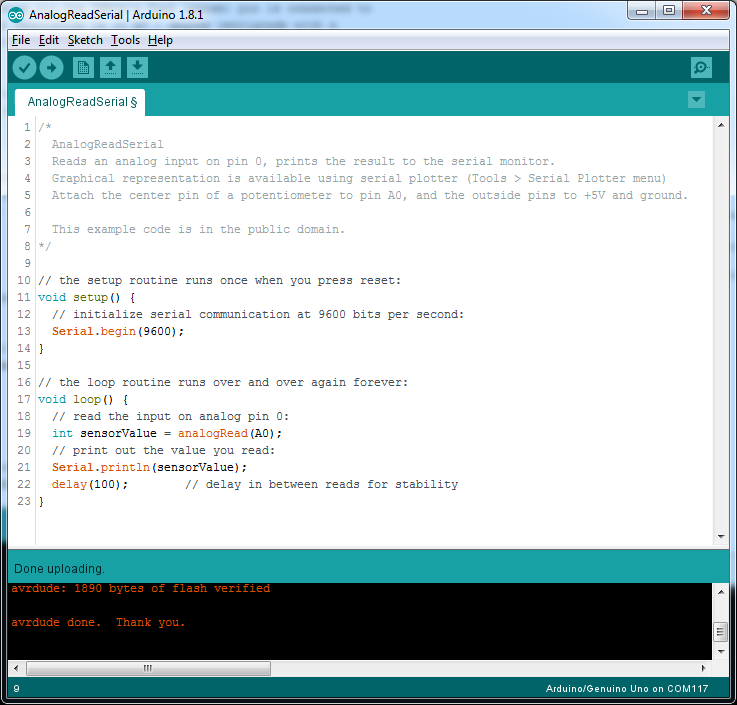Click 'void setup() {' line
Viewport: 737px width, 705px height.
pos(86,298)
